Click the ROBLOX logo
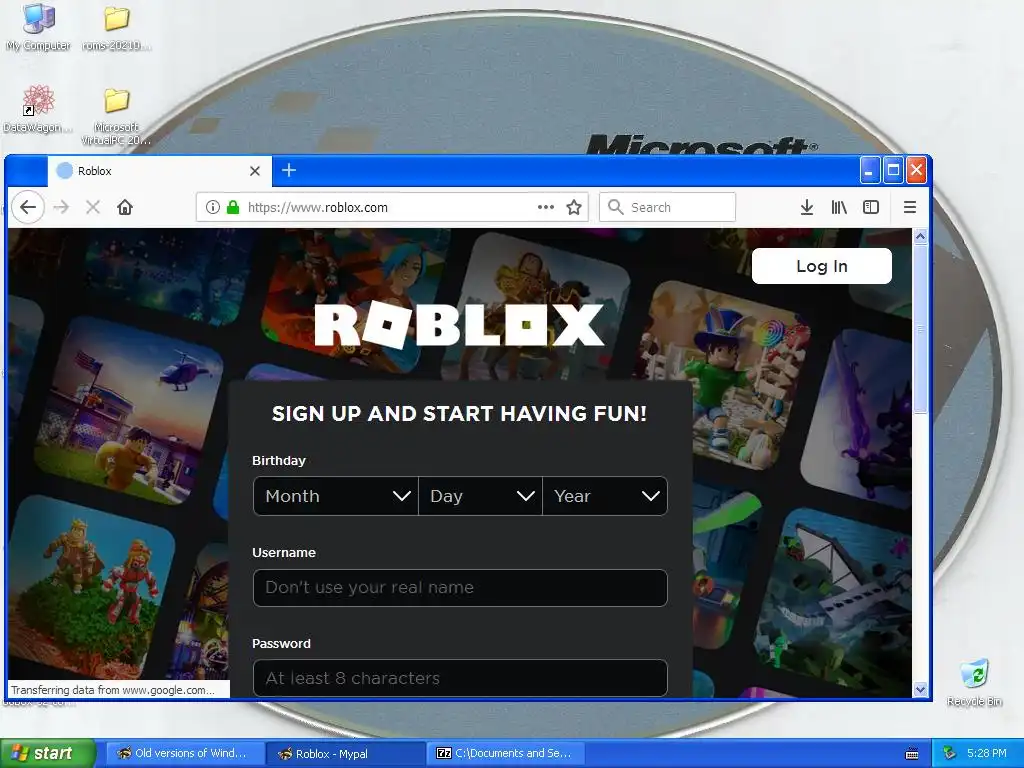 click(x=459, y=325)
